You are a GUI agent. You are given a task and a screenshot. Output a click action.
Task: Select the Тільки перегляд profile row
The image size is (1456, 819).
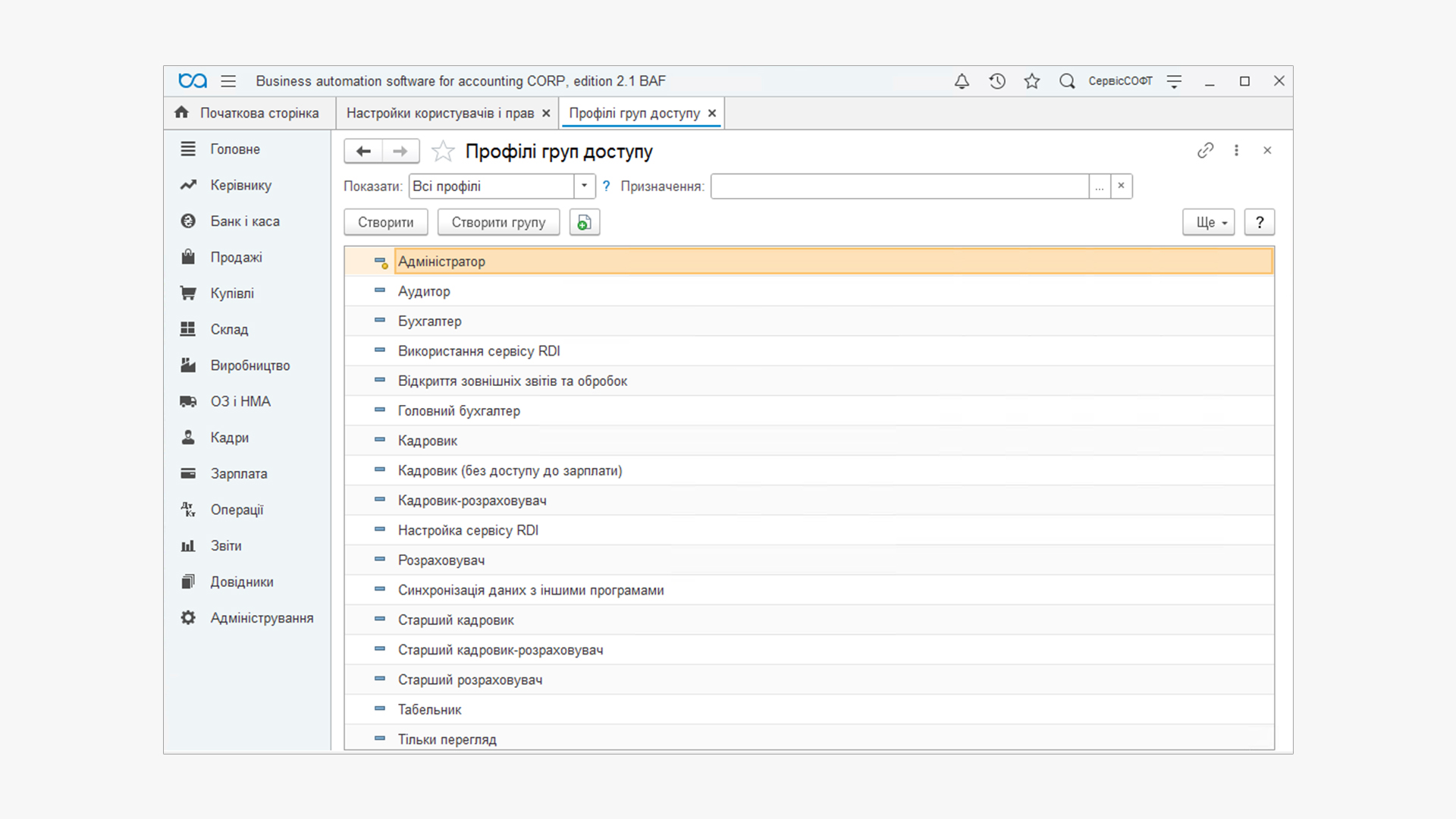coord(809,738)
